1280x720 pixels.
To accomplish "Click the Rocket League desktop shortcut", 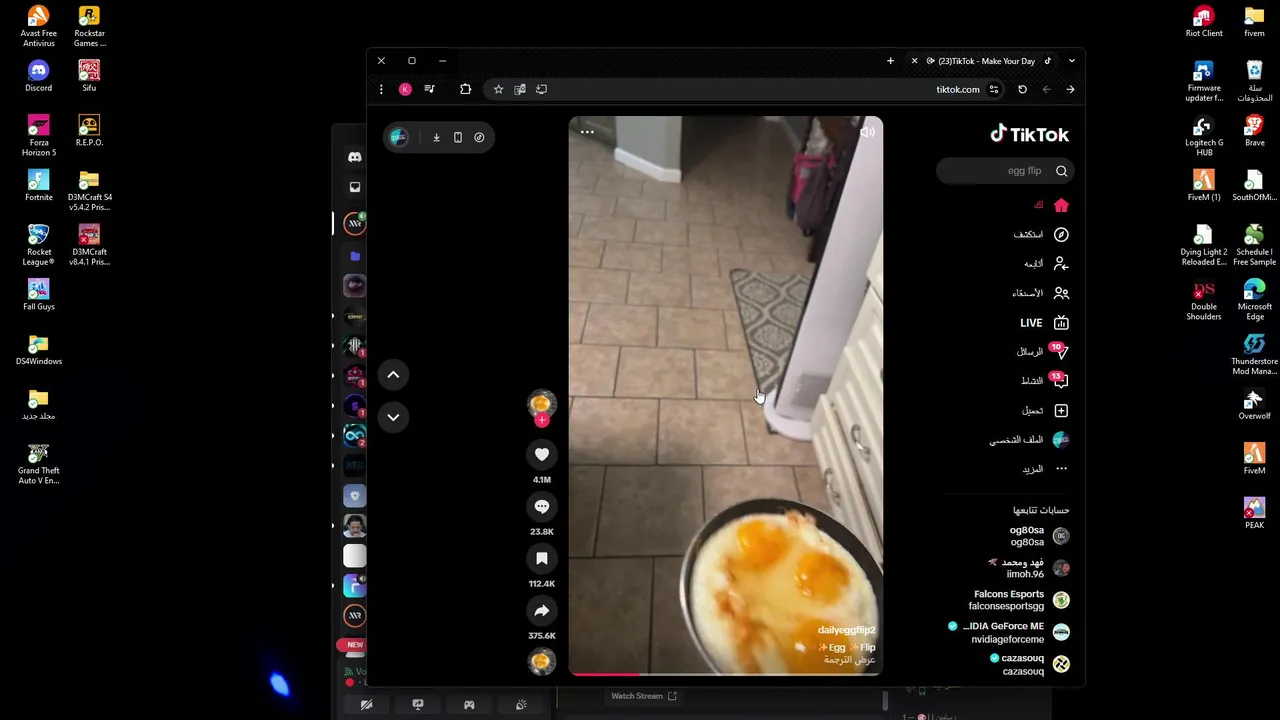I will pyautogui.click(x=38, y=245).
